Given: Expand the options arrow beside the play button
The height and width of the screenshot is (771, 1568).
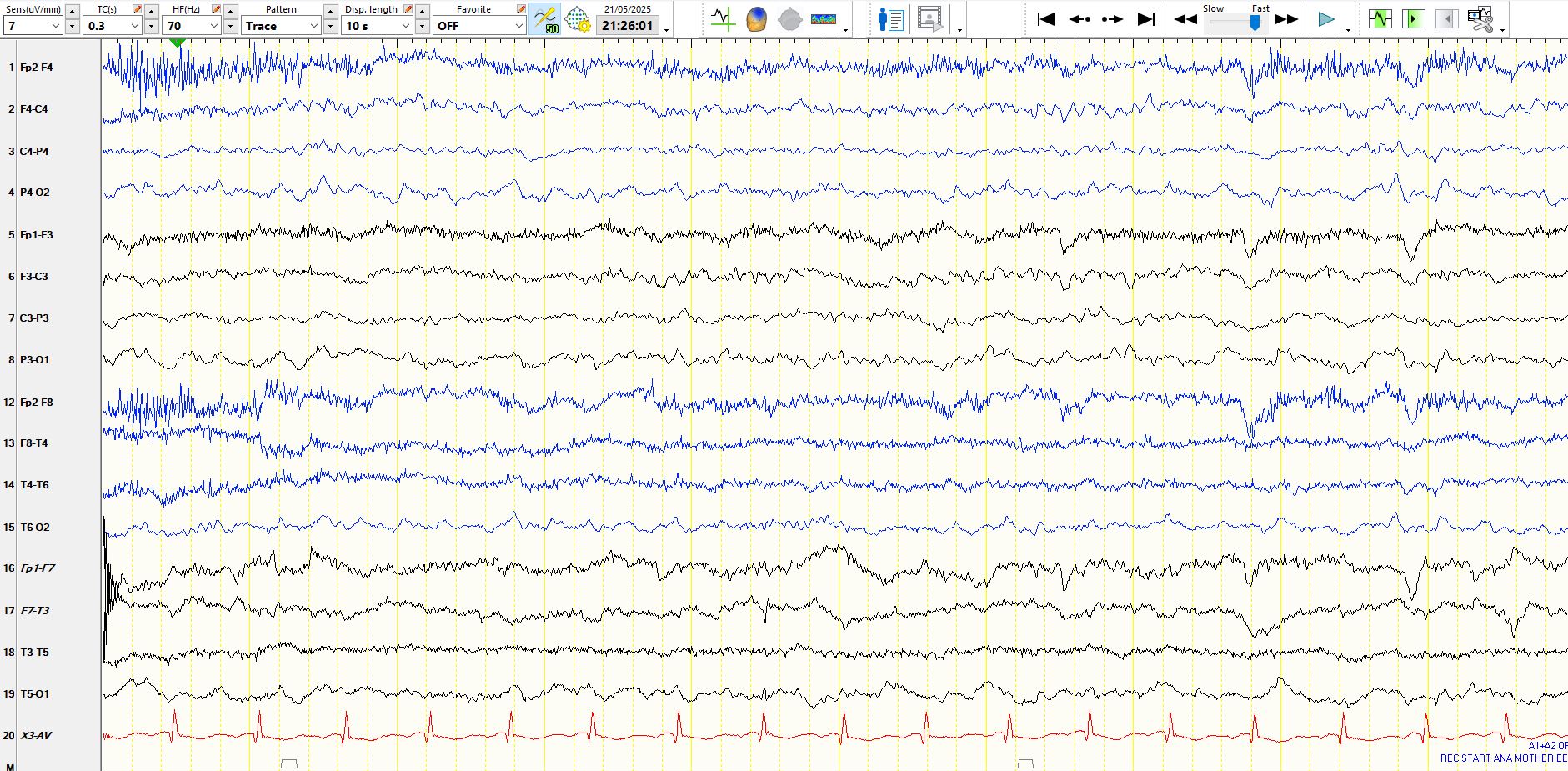Looking at the screenshot, I should (x=1348, y=30).
